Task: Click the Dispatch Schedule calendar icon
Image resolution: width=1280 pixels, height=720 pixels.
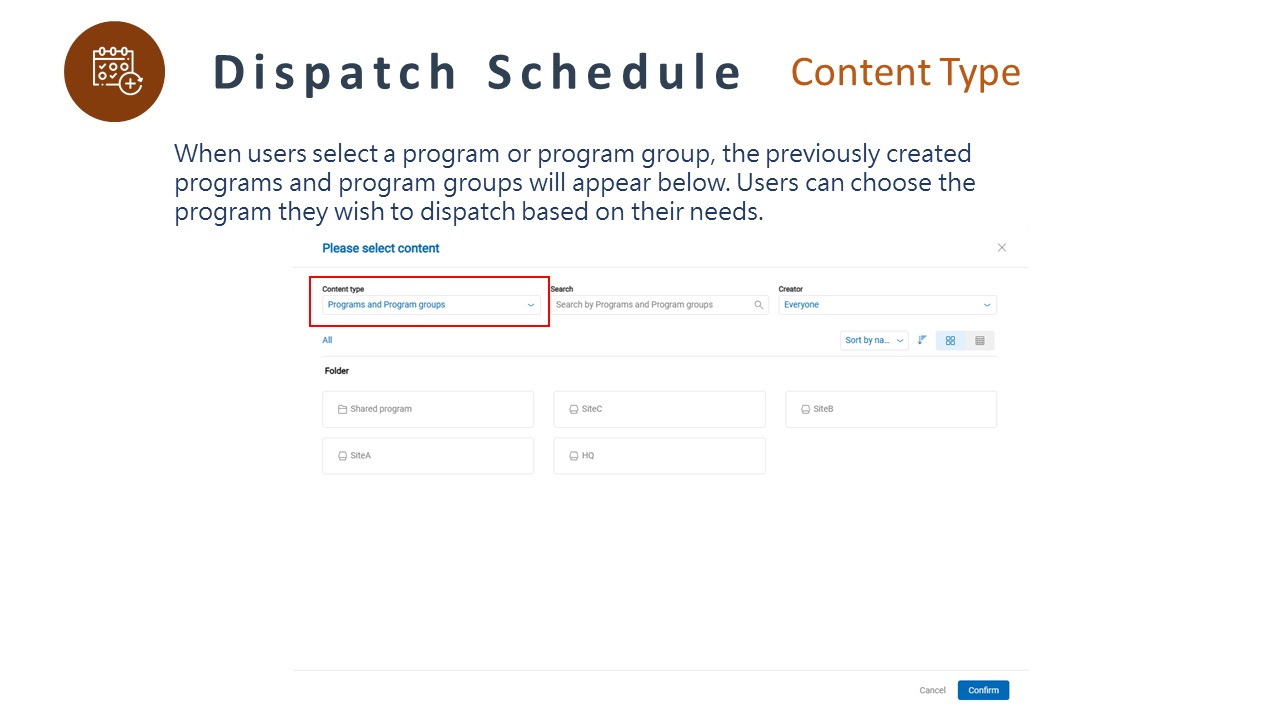Action: [115, 71]
